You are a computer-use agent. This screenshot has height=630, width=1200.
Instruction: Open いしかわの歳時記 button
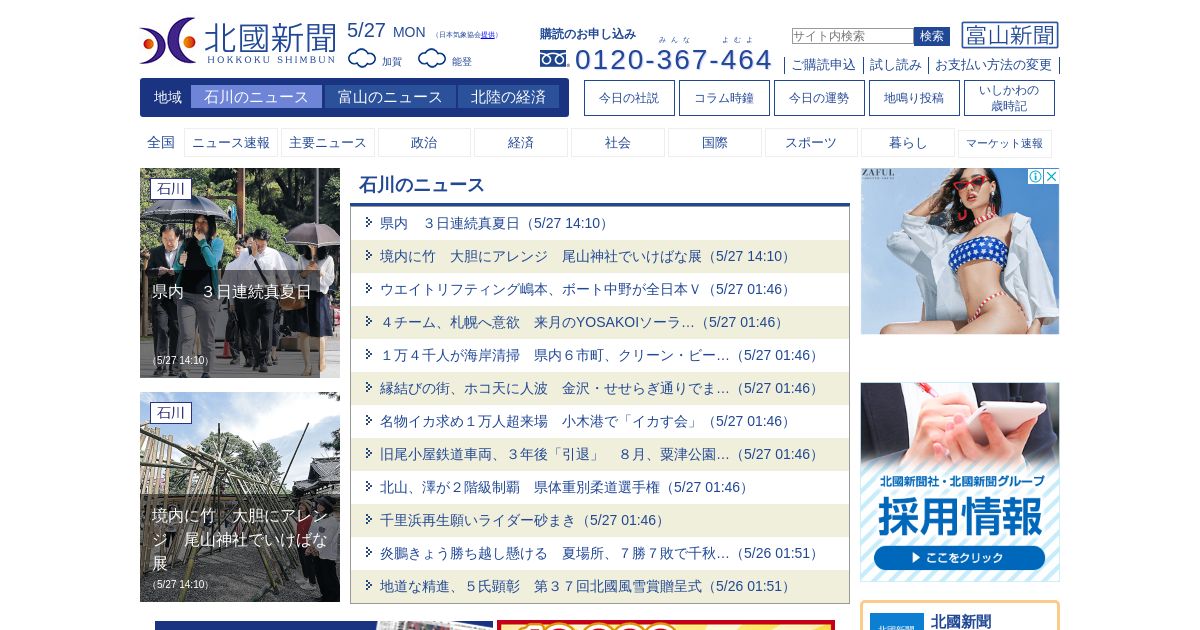(x=1009, y=98)
